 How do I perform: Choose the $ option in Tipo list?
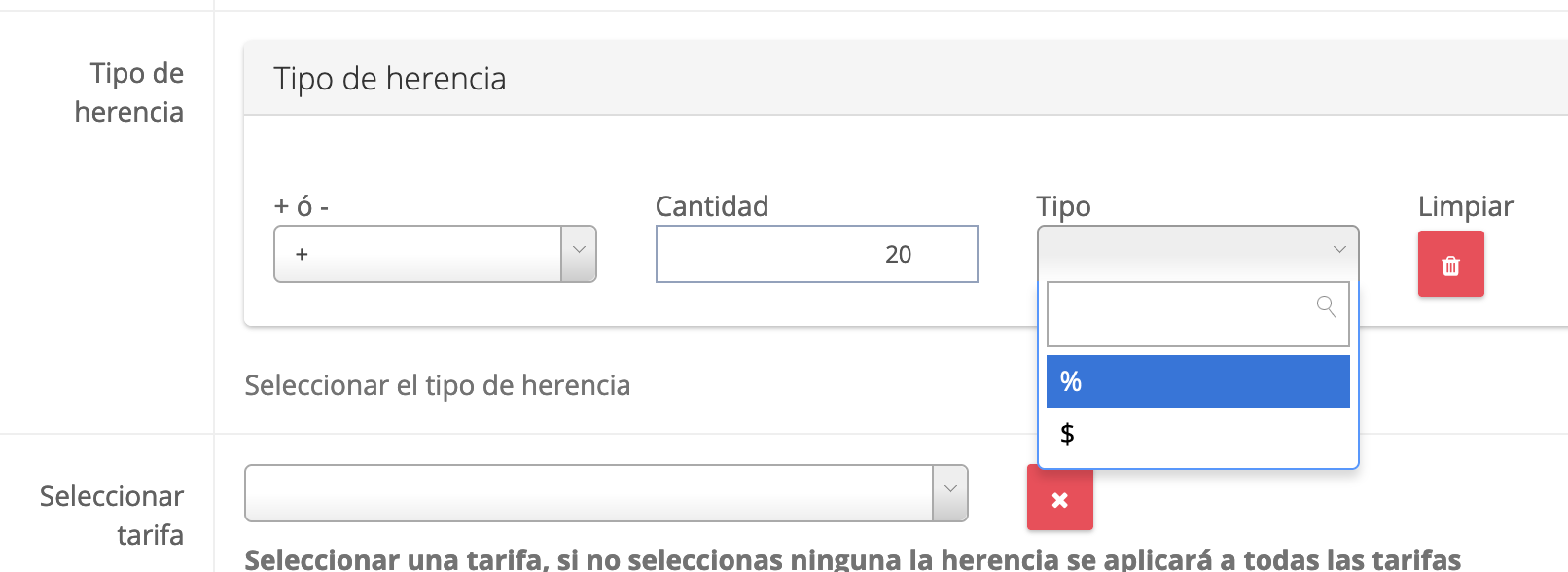pos(1197,434)
